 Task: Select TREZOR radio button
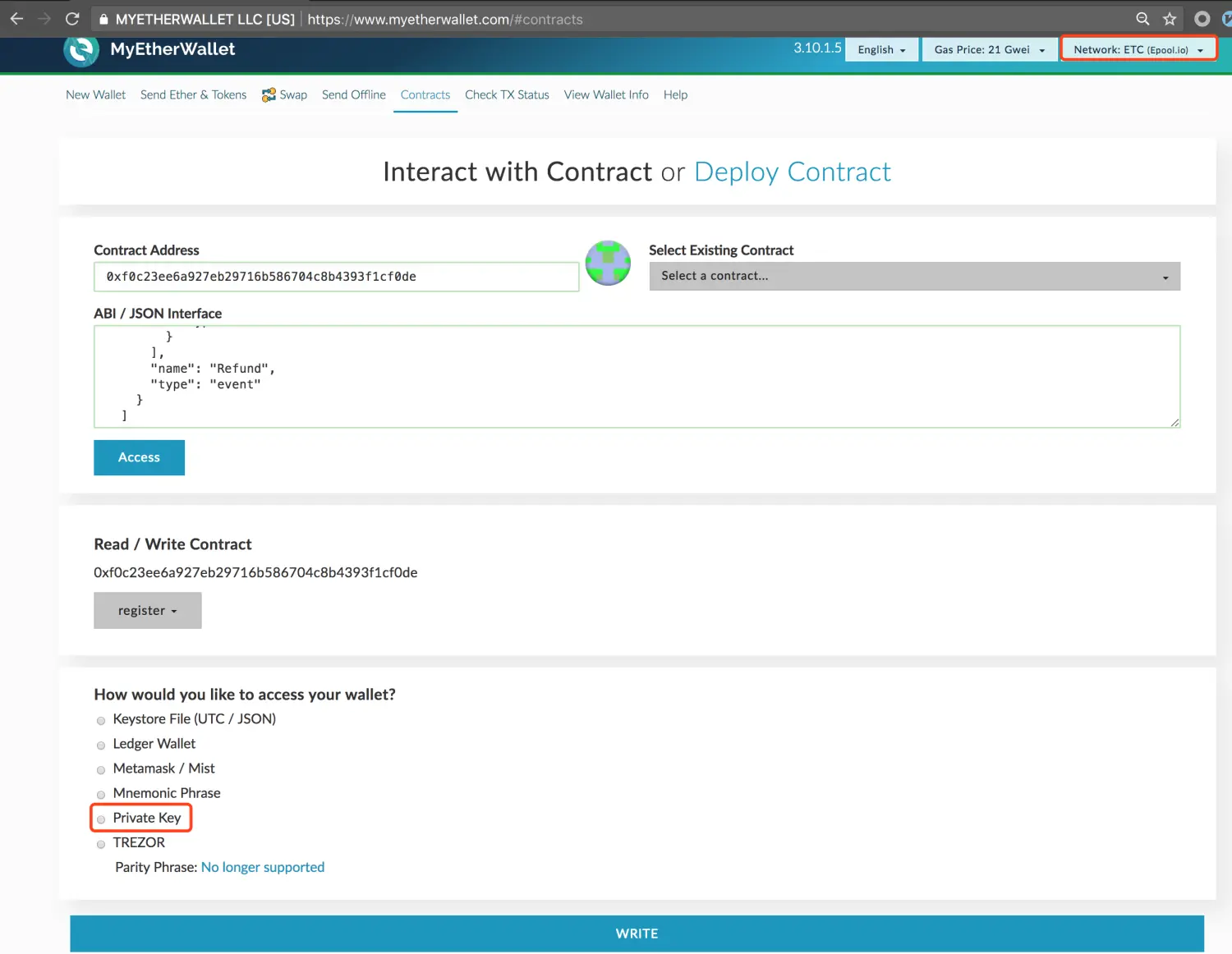click(101, 843)
